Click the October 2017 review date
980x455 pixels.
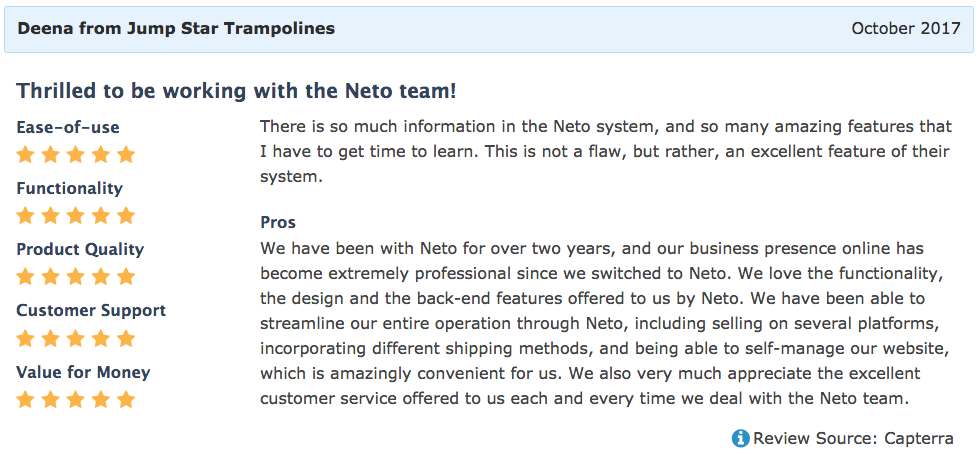pyautogui.click(x=906, y=29)
